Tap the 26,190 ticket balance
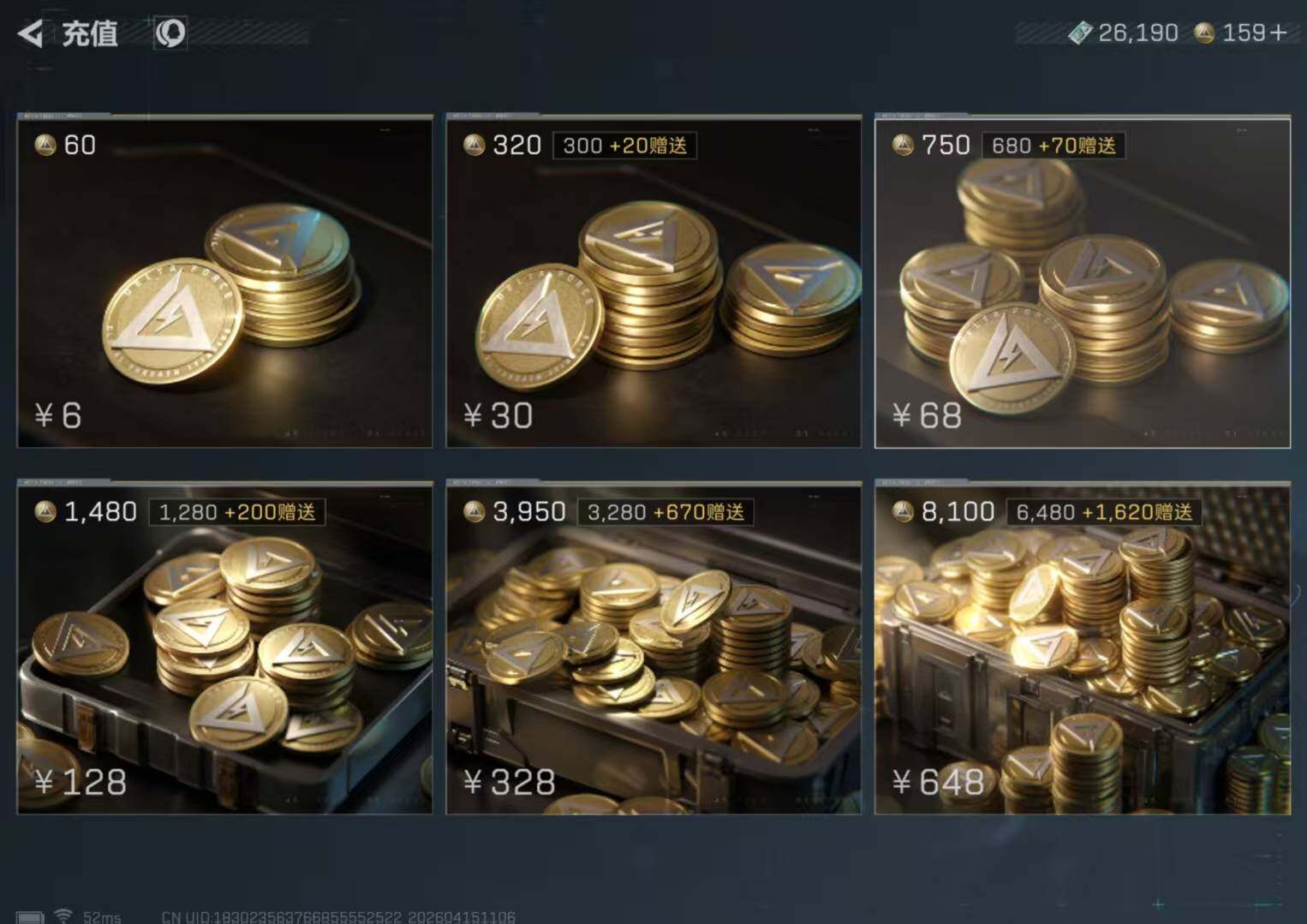 coord(1137,33)
